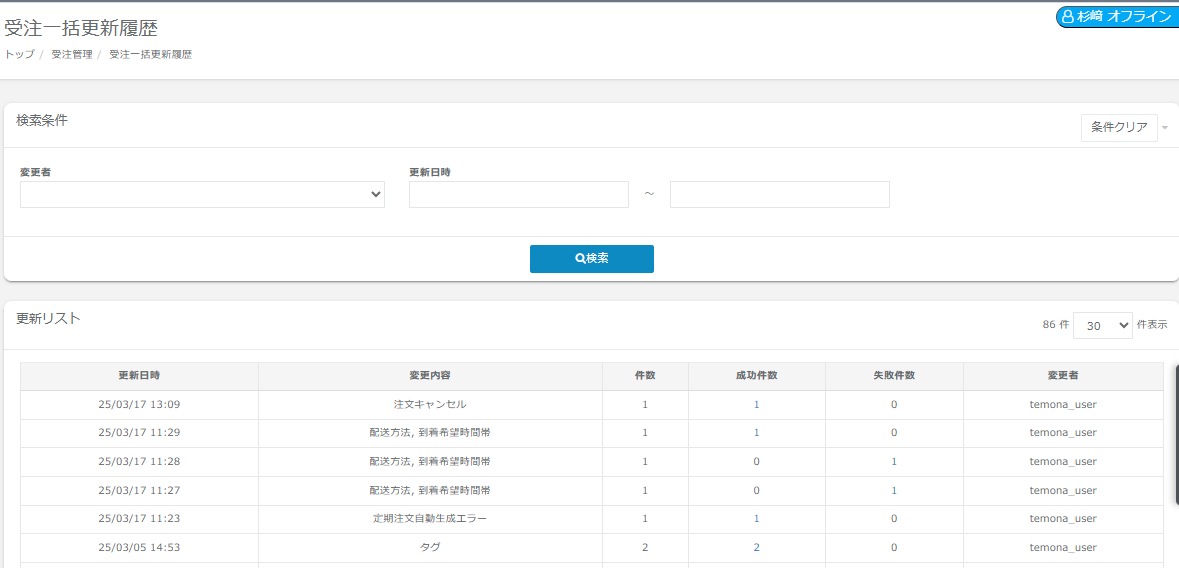Select the 定期注文自動生成エラー cell
The image size is (1179, 568).
[x=430, y=518]
